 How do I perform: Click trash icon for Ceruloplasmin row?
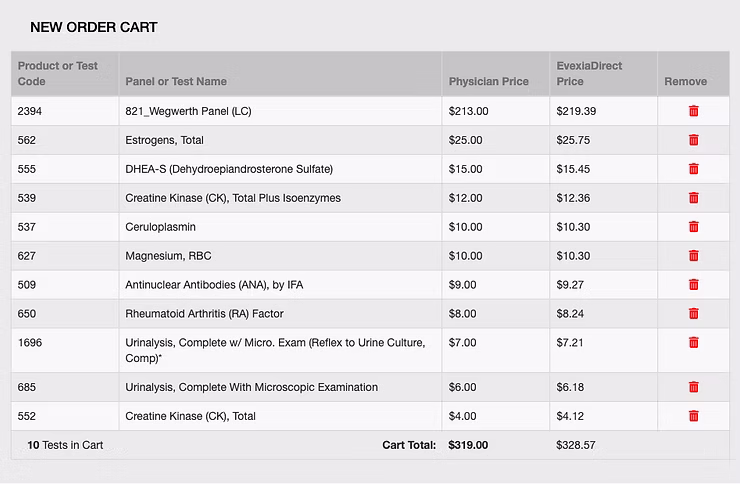(693, 227)
